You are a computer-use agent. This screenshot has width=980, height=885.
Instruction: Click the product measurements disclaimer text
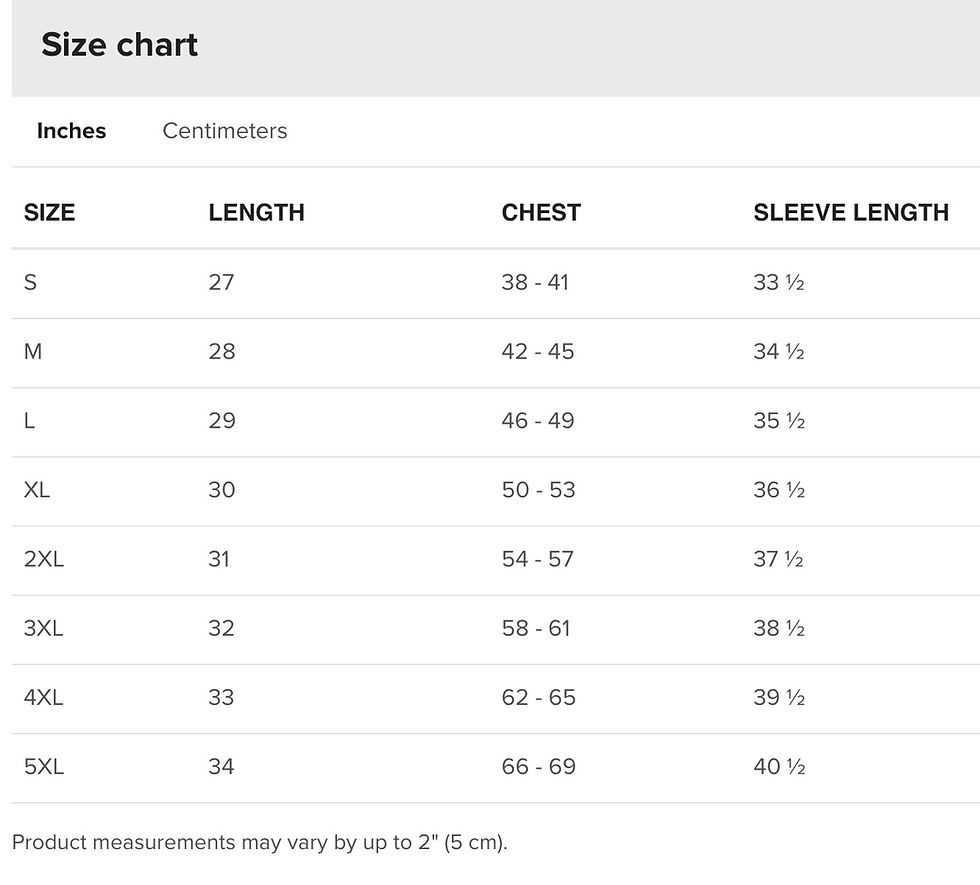[259, 842]
